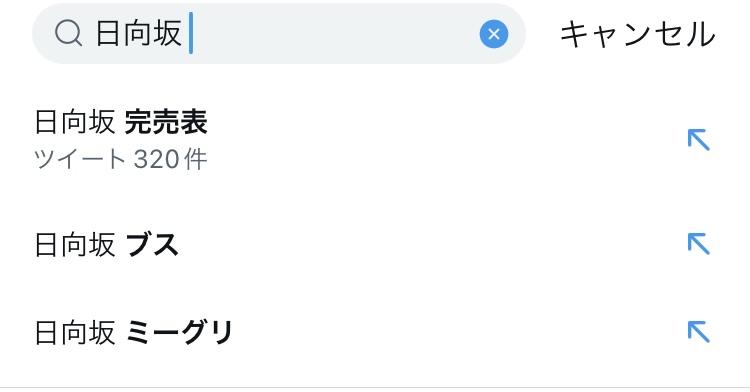Click the empty area inside the search bar
750x392 pixels.
tap(335, 33)
